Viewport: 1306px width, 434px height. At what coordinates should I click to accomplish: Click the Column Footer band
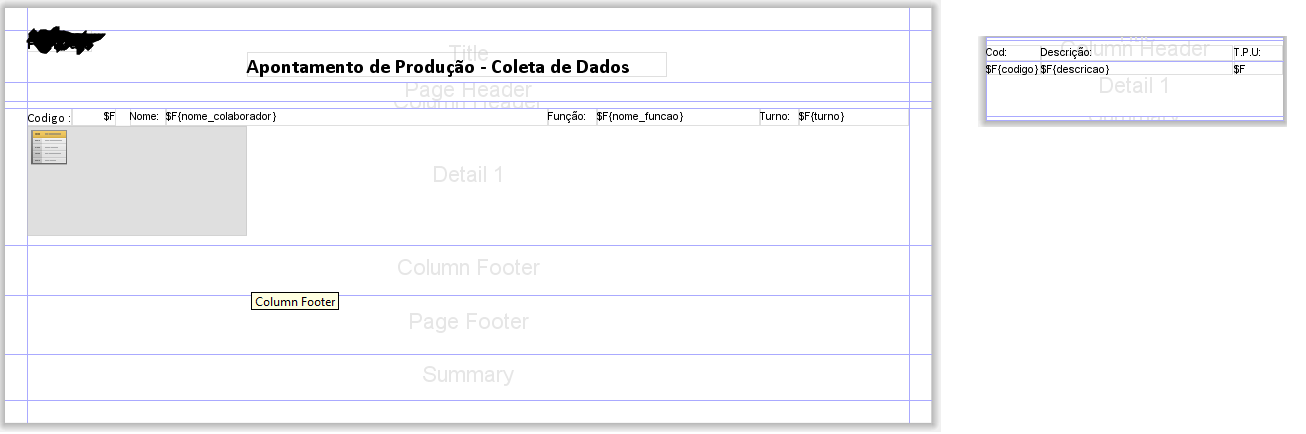click(468, 270)
